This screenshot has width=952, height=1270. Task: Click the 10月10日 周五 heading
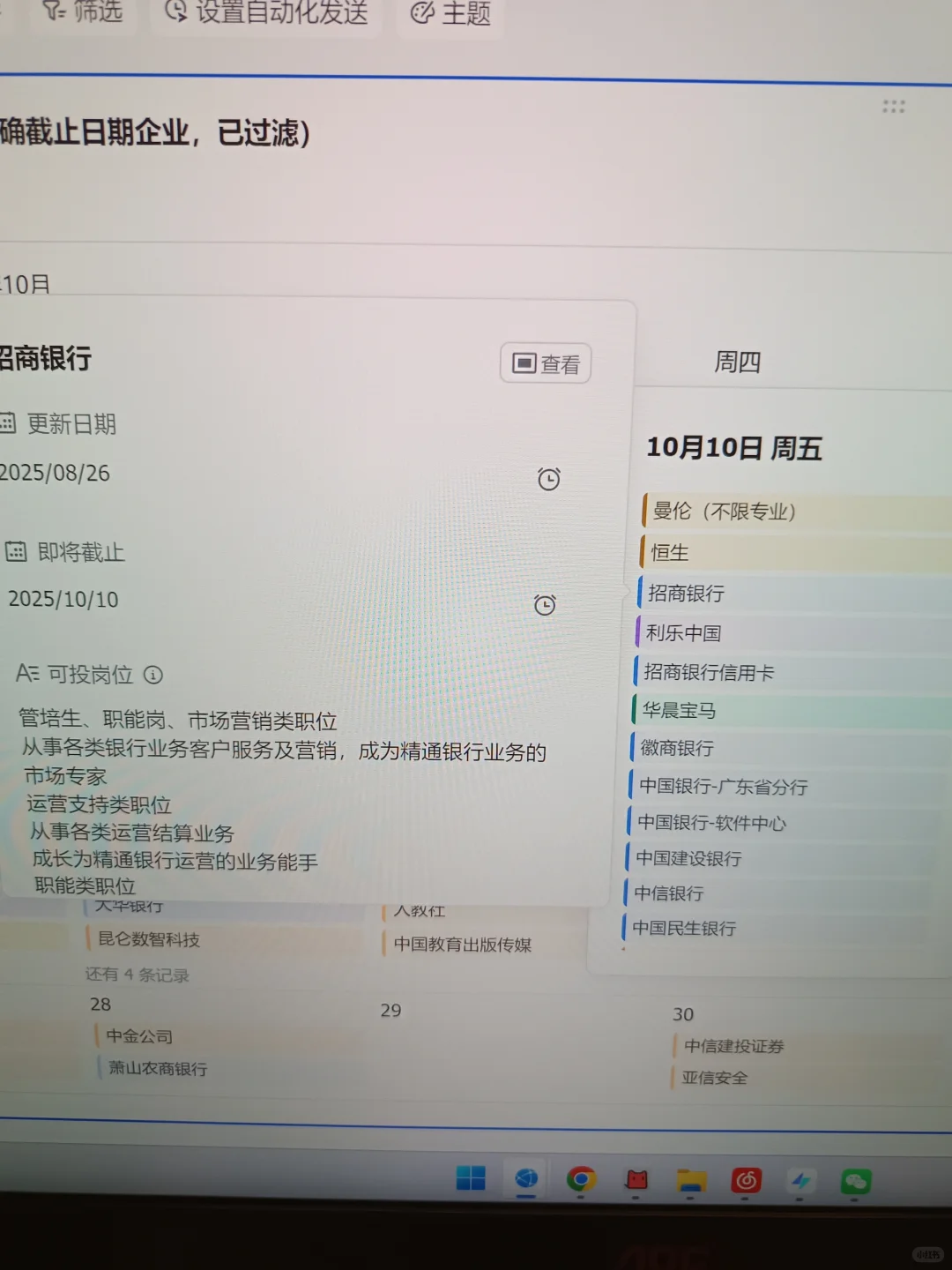734,448
